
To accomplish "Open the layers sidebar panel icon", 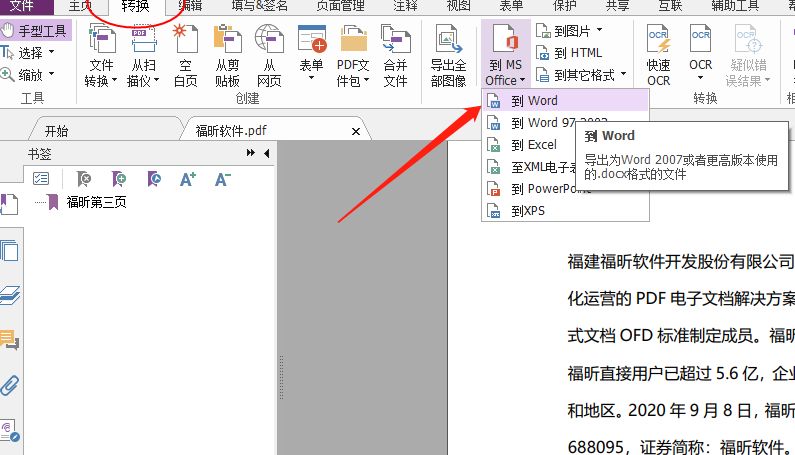I will click(x=10, y=295).
